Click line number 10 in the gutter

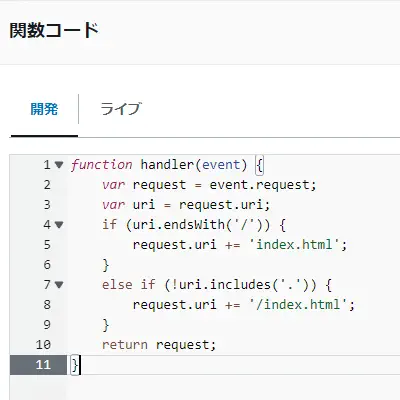(x=43, y=345)
